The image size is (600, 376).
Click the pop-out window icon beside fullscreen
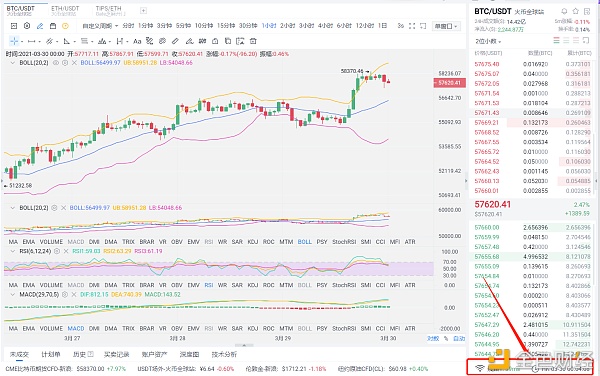click(x=423, y=26)
